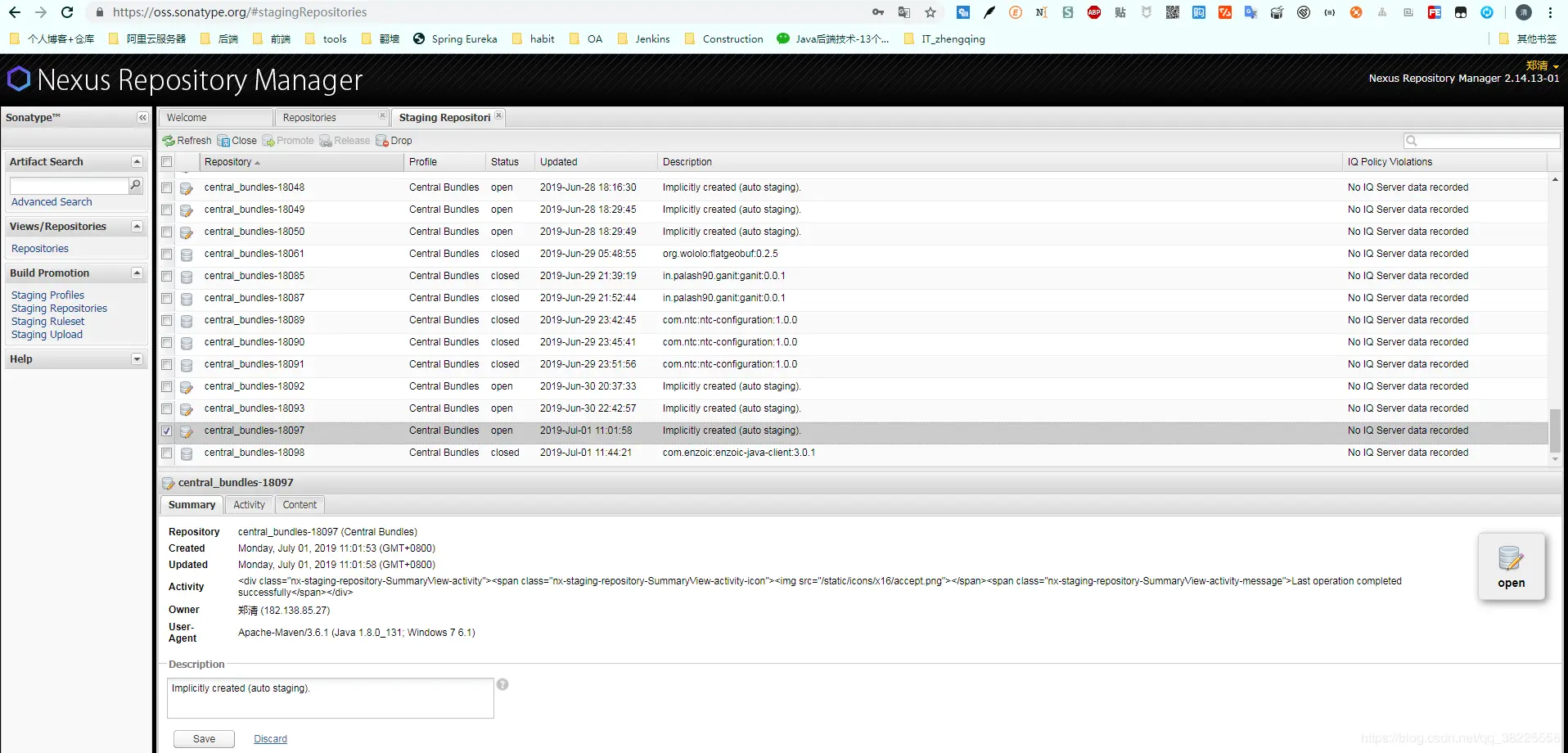1568x753 pixels.
Task: Click the large open status icon in Summary
Action: click(x=1511, y=566)
